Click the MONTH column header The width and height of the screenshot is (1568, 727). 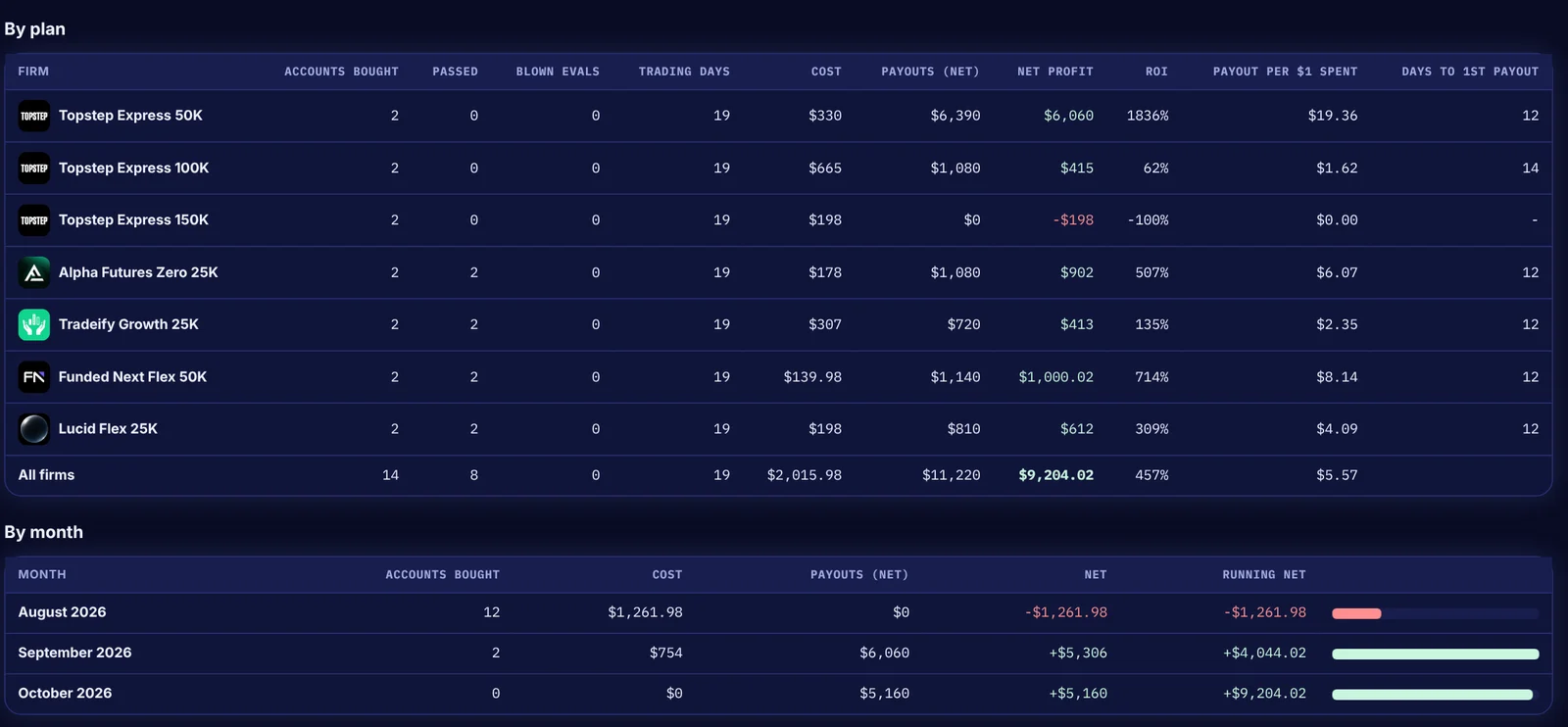pyautogui.click(x=42, y=574)
